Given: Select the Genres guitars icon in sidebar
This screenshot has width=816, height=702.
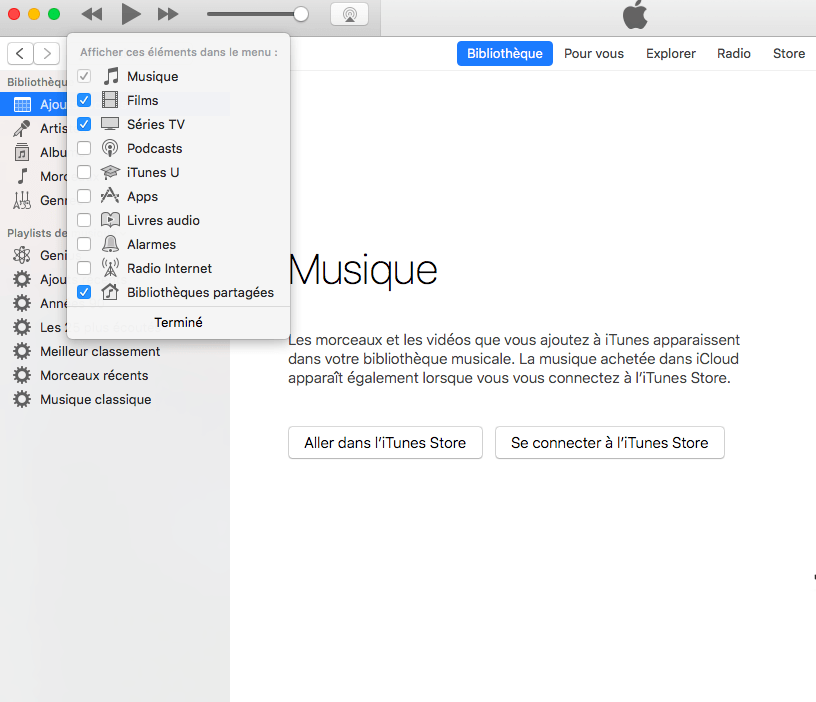Looking at the screenshot, I should pyautogui.click(x=22, y=200).
